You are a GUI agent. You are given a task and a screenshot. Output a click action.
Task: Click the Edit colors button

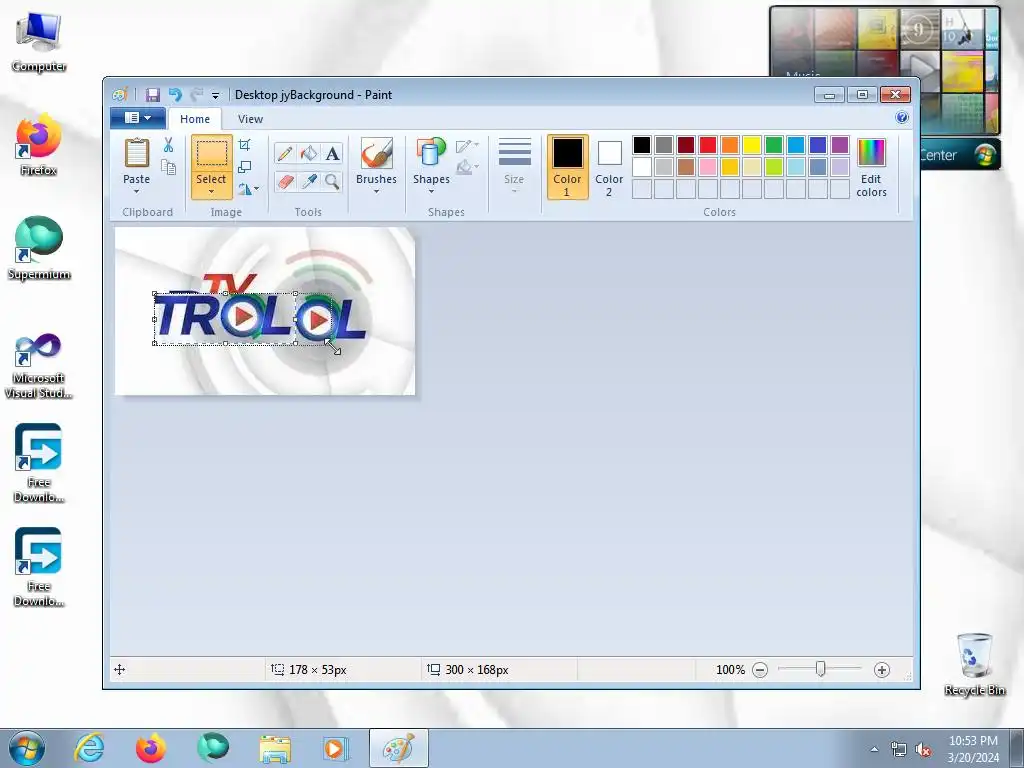(x=871, y=167)
